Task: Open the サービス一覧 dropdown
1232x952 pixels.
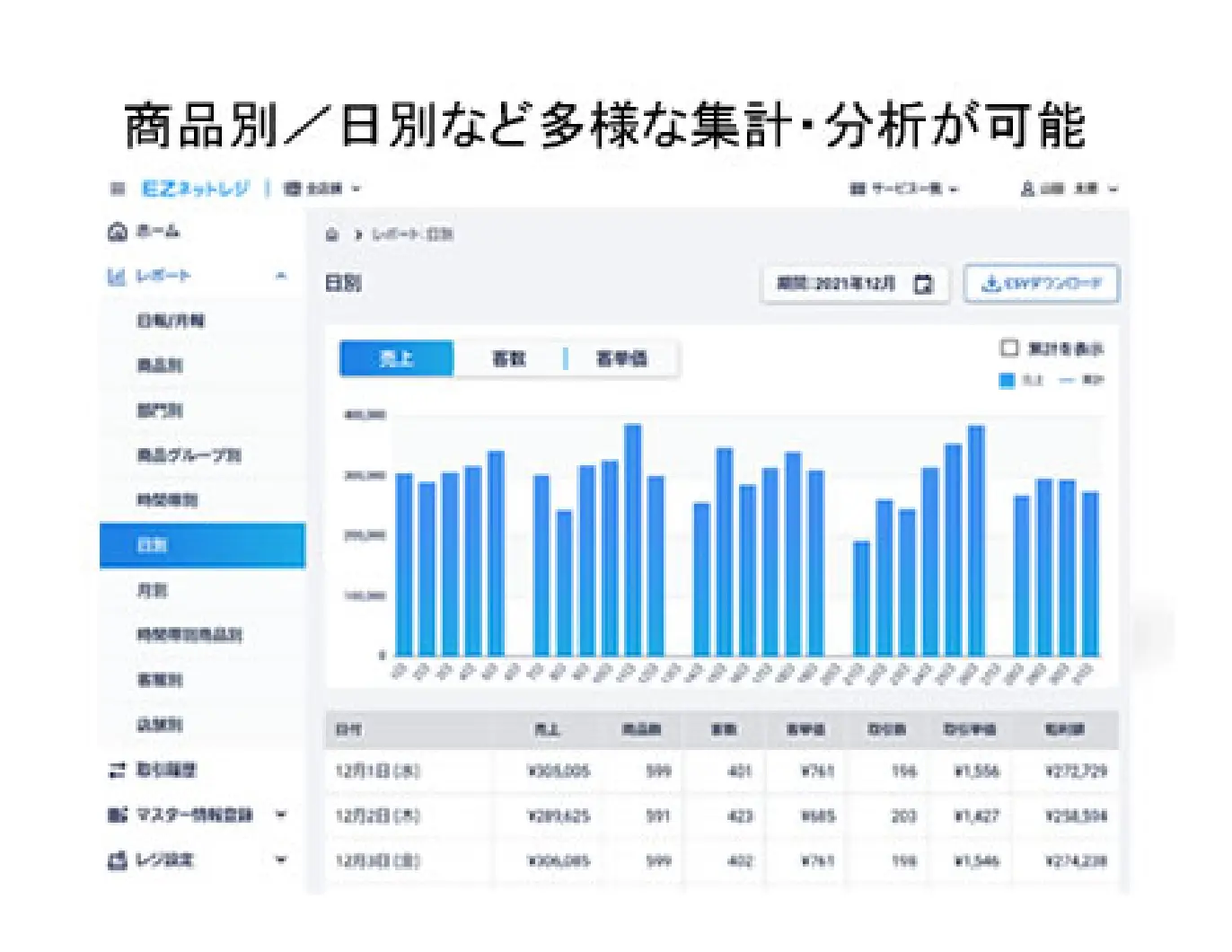Action: (x=904, y=189)
